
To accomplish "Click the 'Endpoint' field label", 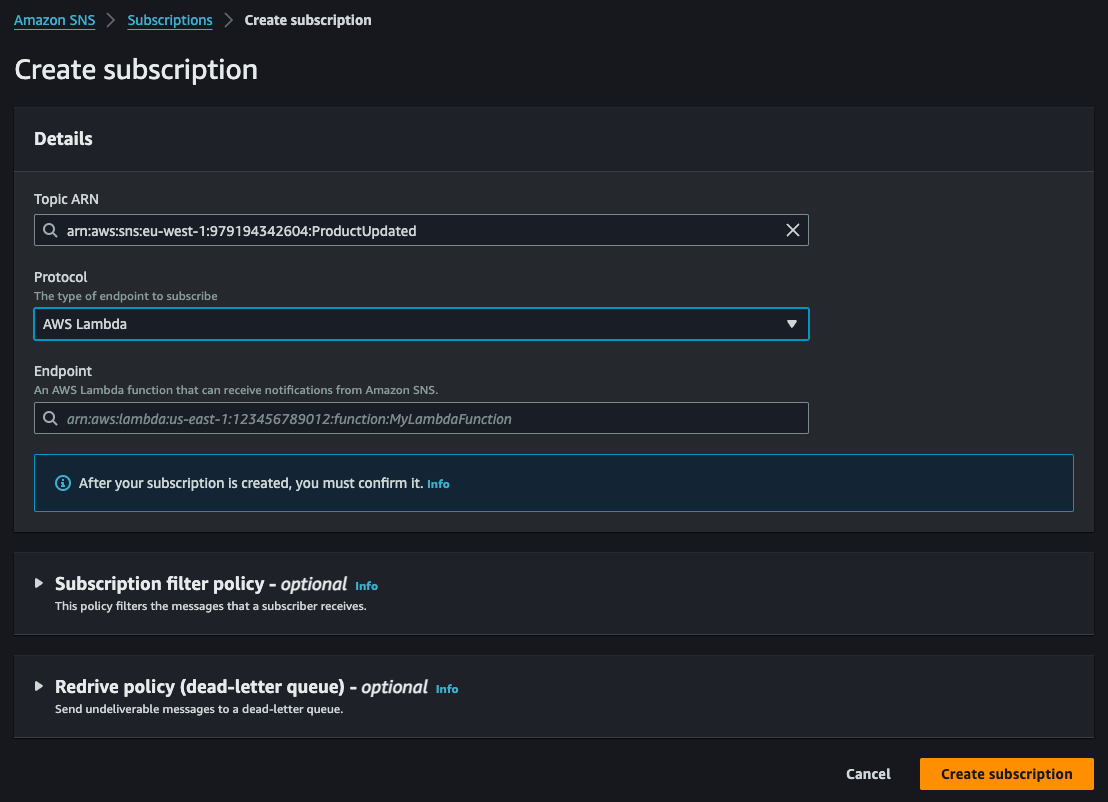I will coord(63,371).
